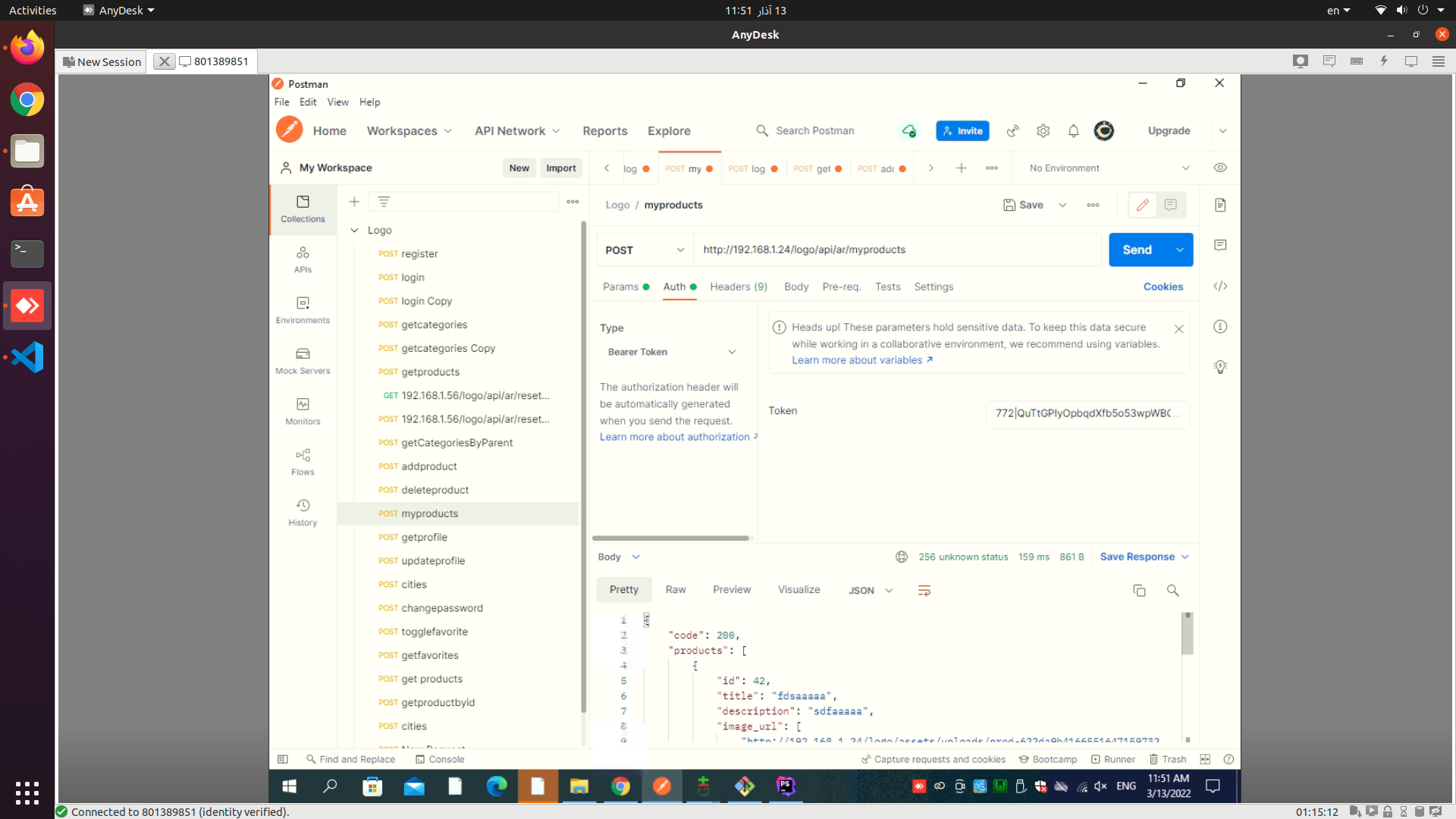Open collections panel more options
The width and height of the screenshot is (1456, 819).
pos(573,202)
